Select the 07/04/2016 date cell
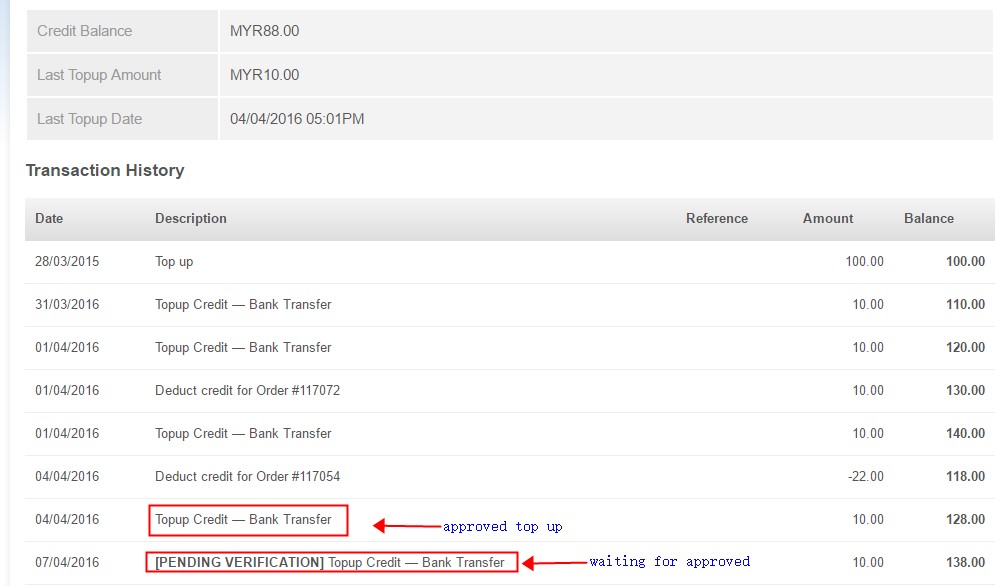This screenshot has width=1006, height=586. [x=67, y=562]
